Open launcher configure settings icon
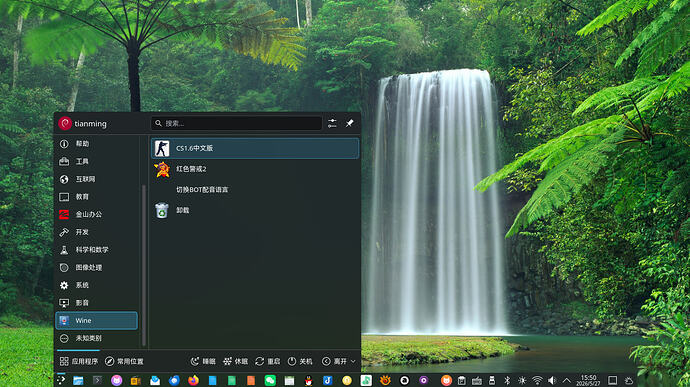This screenshot has width=690, height=387. (x=332, y=123)
